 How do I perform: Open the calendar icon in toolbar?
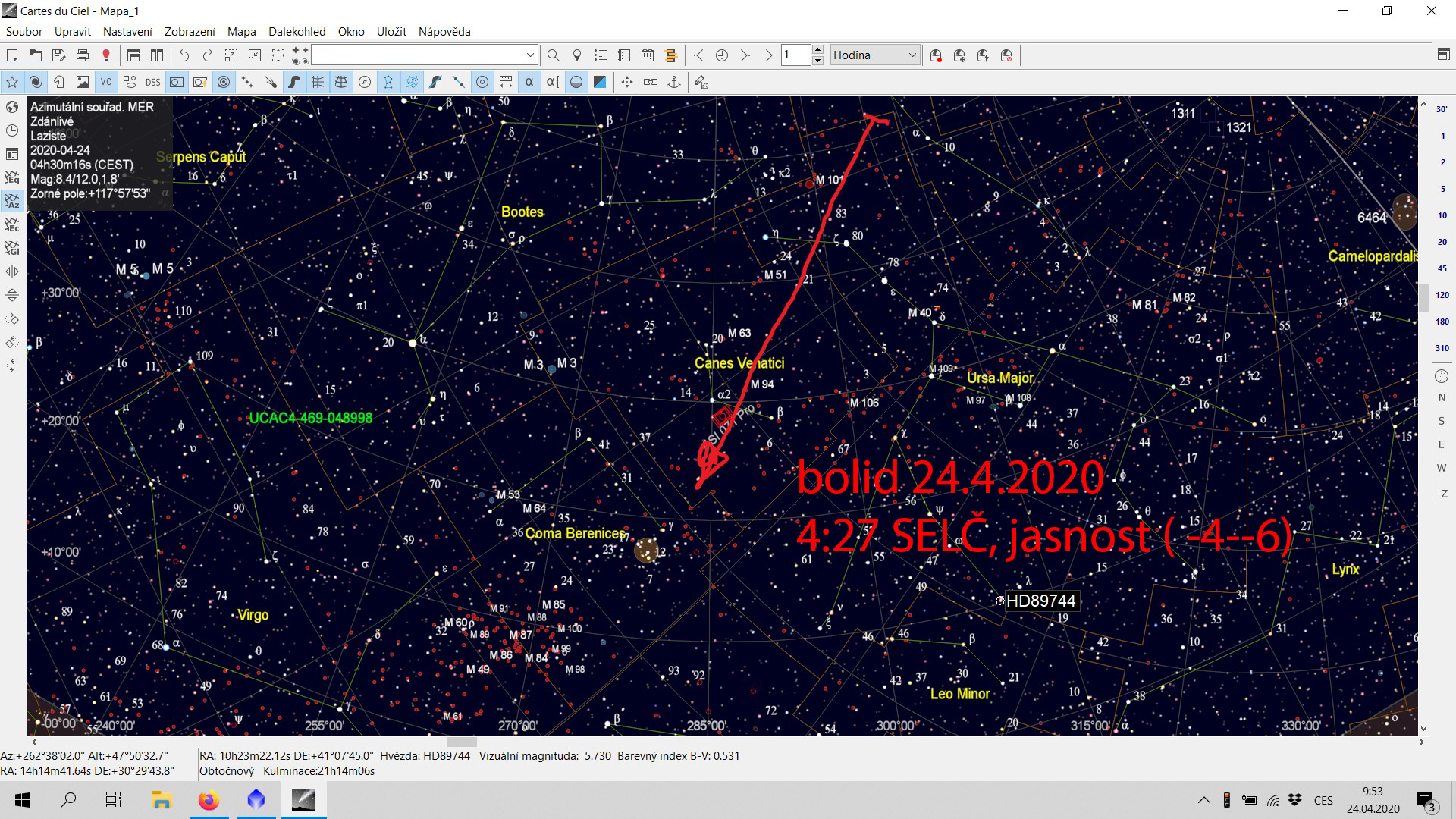pyautogui.click(x=648, y=55)
